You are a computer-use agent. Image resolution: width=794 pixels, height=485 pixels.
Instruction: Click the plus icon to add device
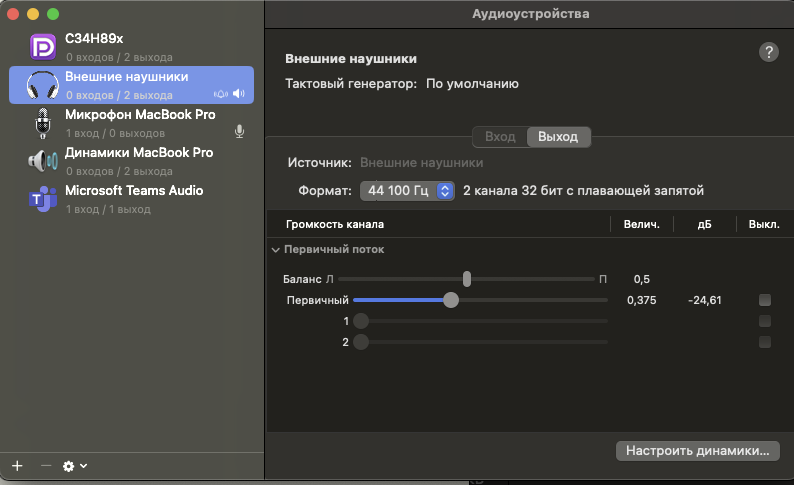click(x=17, y=466)
